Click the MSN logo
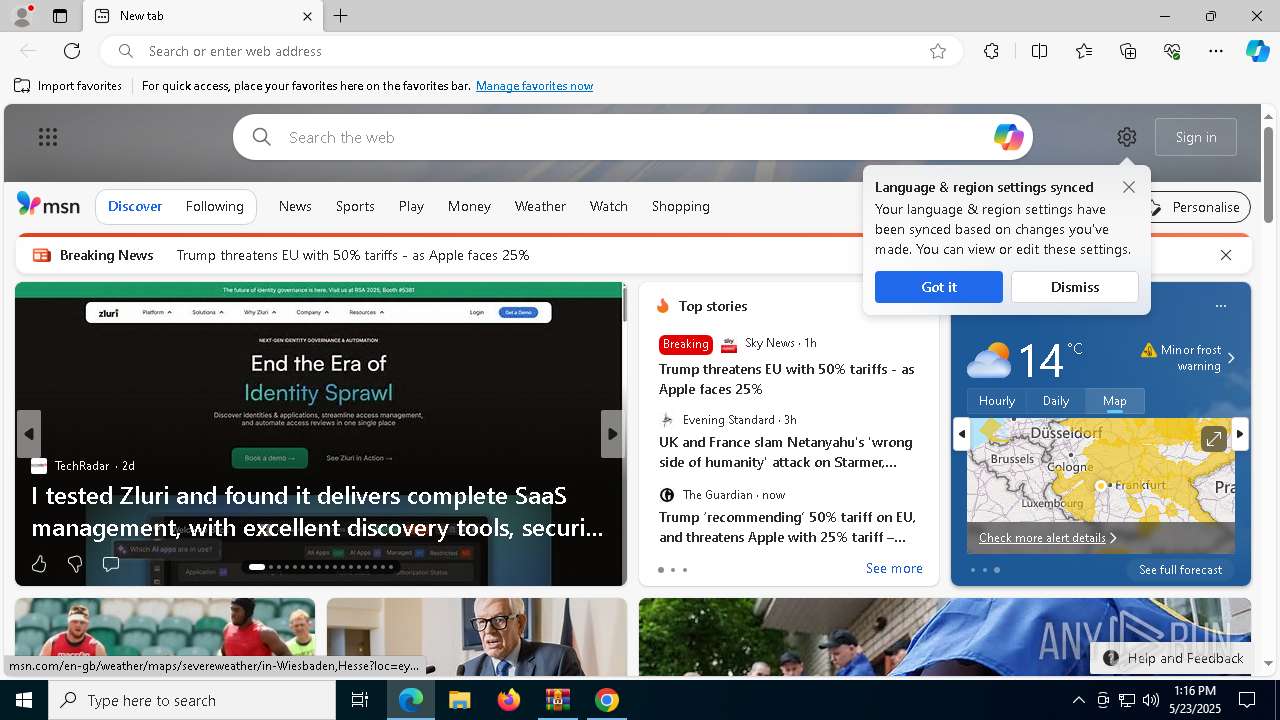Screen dimensions: 1280x720 [48, 206]
